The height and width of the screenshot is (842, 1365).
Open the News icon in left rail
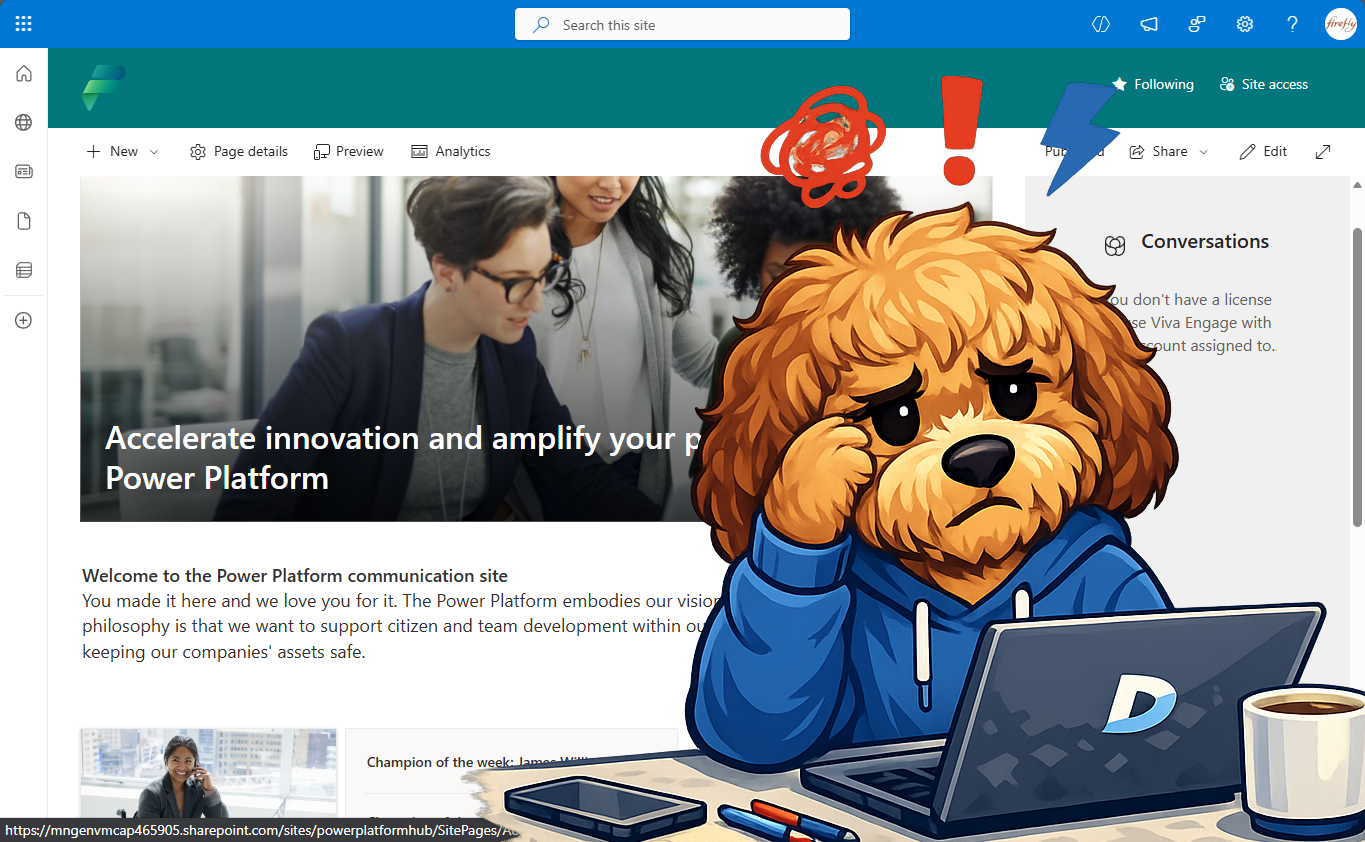click(24, 172)
